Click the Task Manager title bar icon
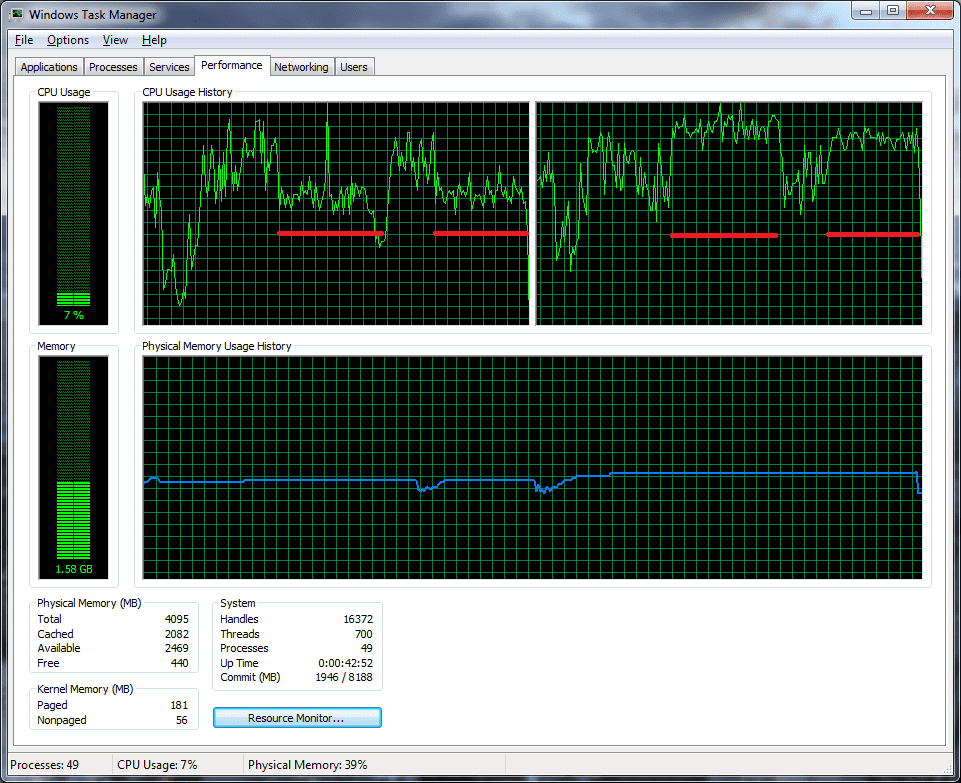This screenshot has width=961, height=783. pyautogui.click(x=17, y=13)
